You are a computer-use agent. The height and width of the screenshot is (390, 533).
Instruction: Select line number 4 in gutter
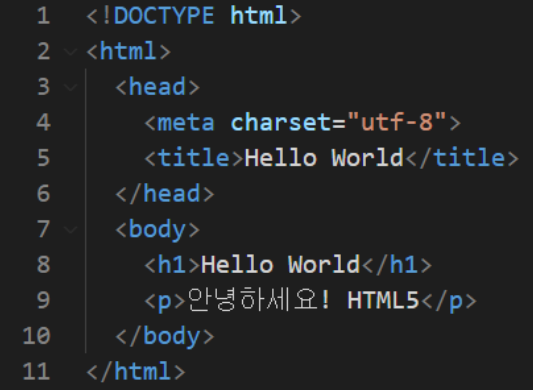[x=44, y=122]
